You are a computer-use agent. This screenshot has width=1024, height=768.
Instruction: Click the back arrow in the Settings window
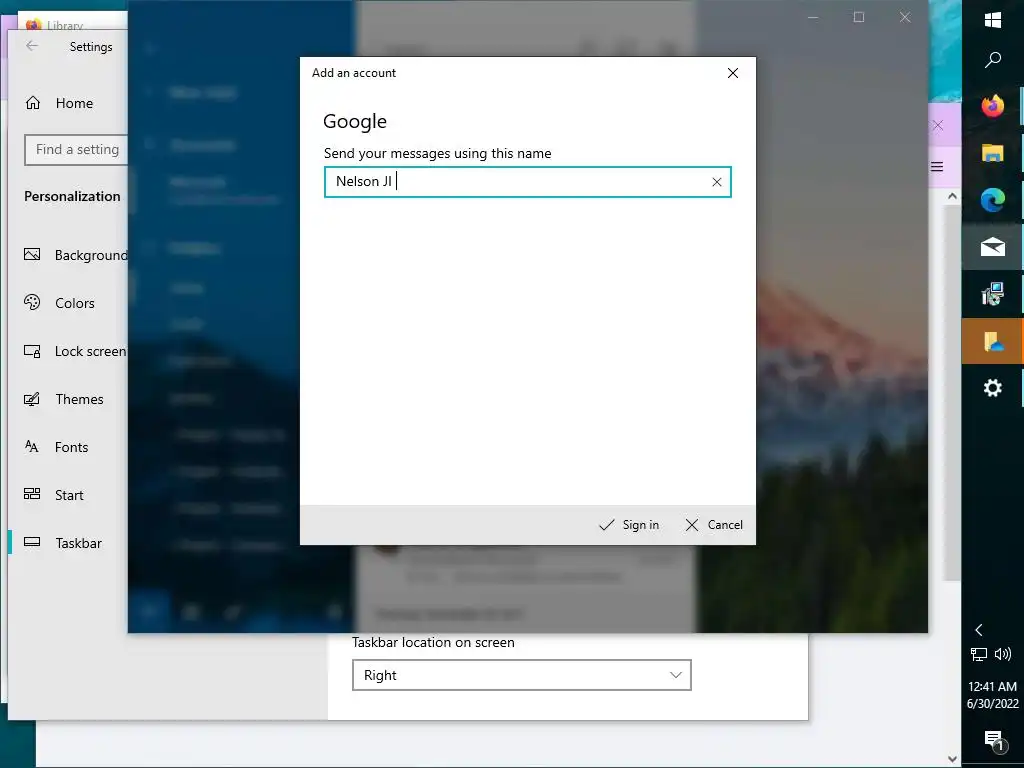click(x=32, y=46)
